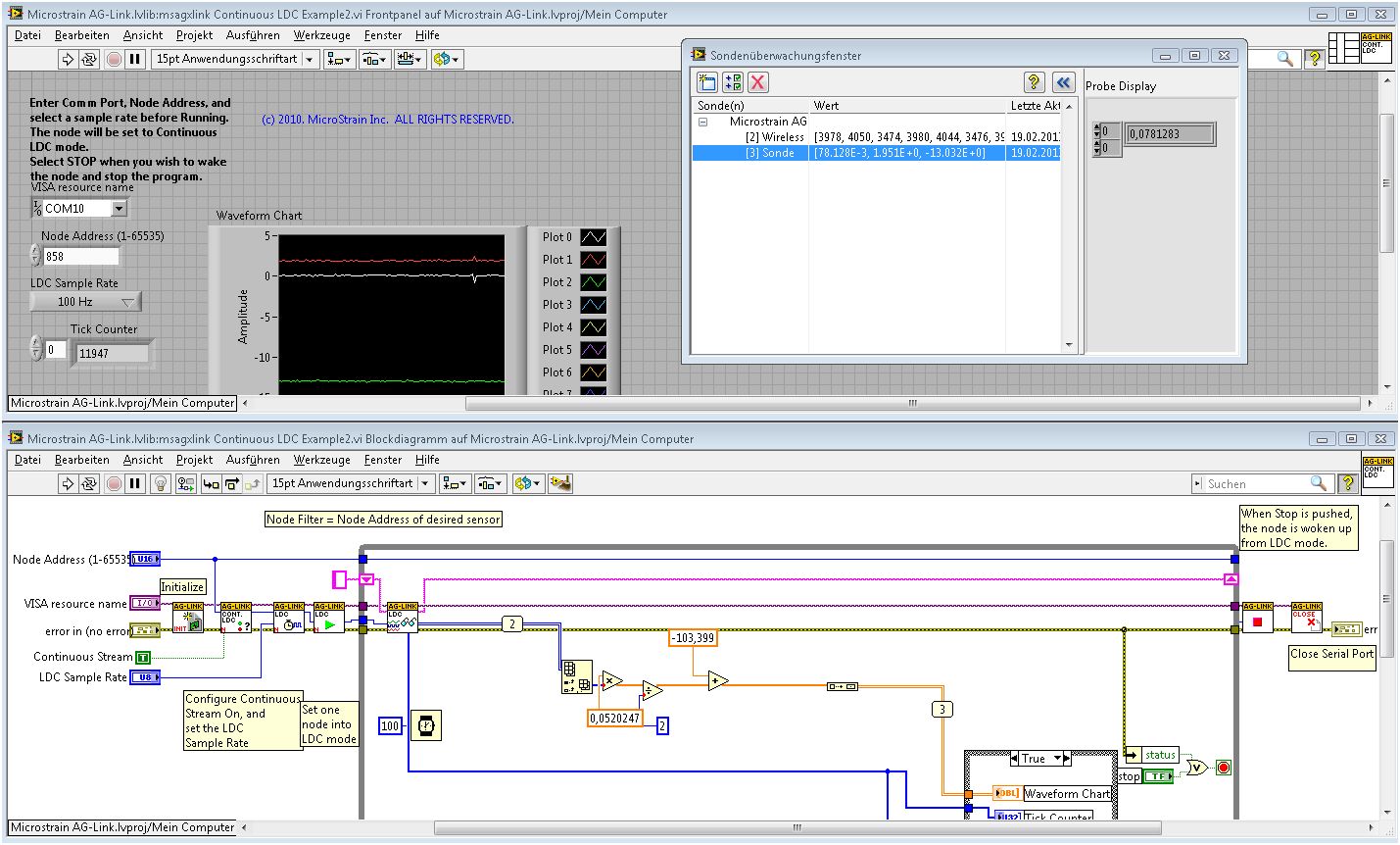Click Run arrow in front panel toolbar
Screen dimensions: 1400x845
68,59
